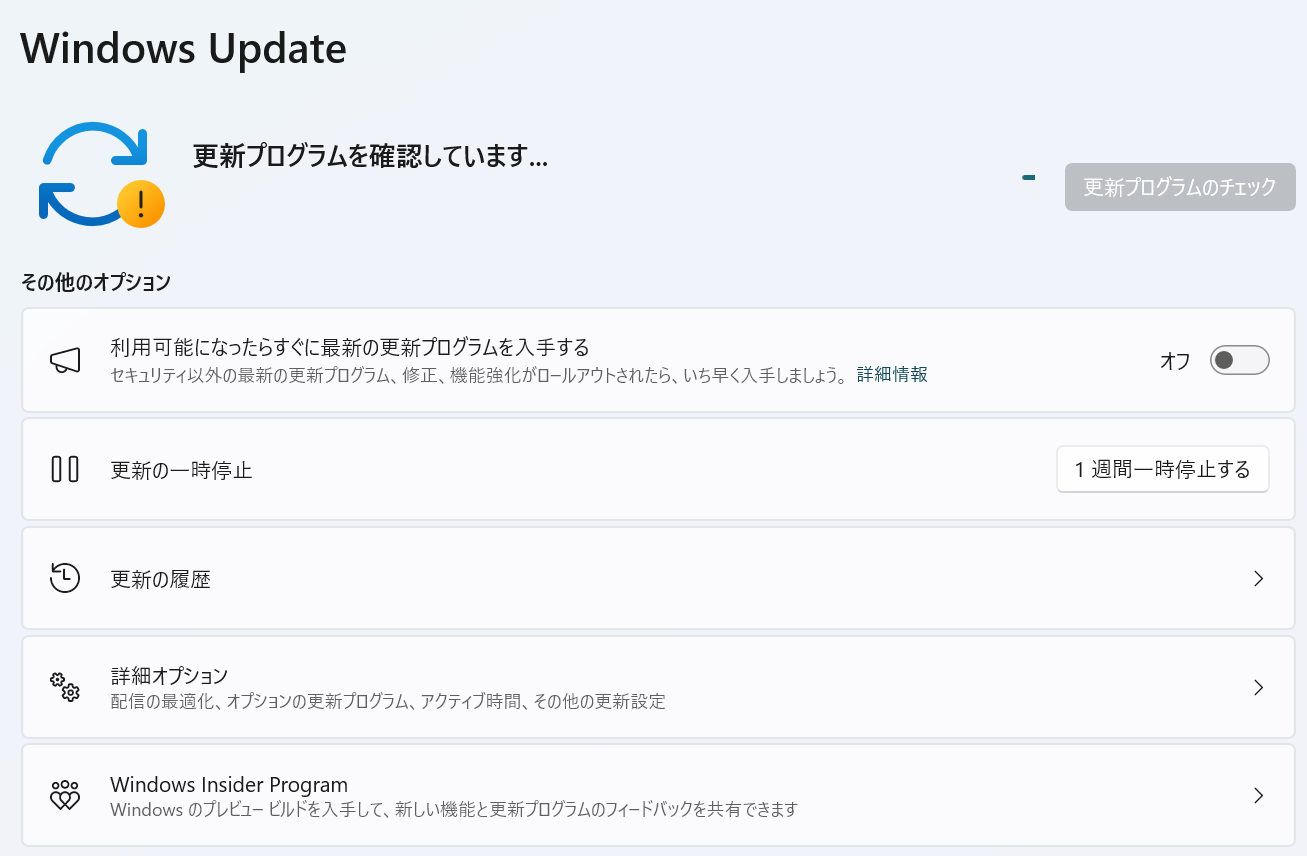The width and height of the screenshot is (1307, 856).
Task: Click the megaphone icon for latest updates
Action: (x=65, y=361)
